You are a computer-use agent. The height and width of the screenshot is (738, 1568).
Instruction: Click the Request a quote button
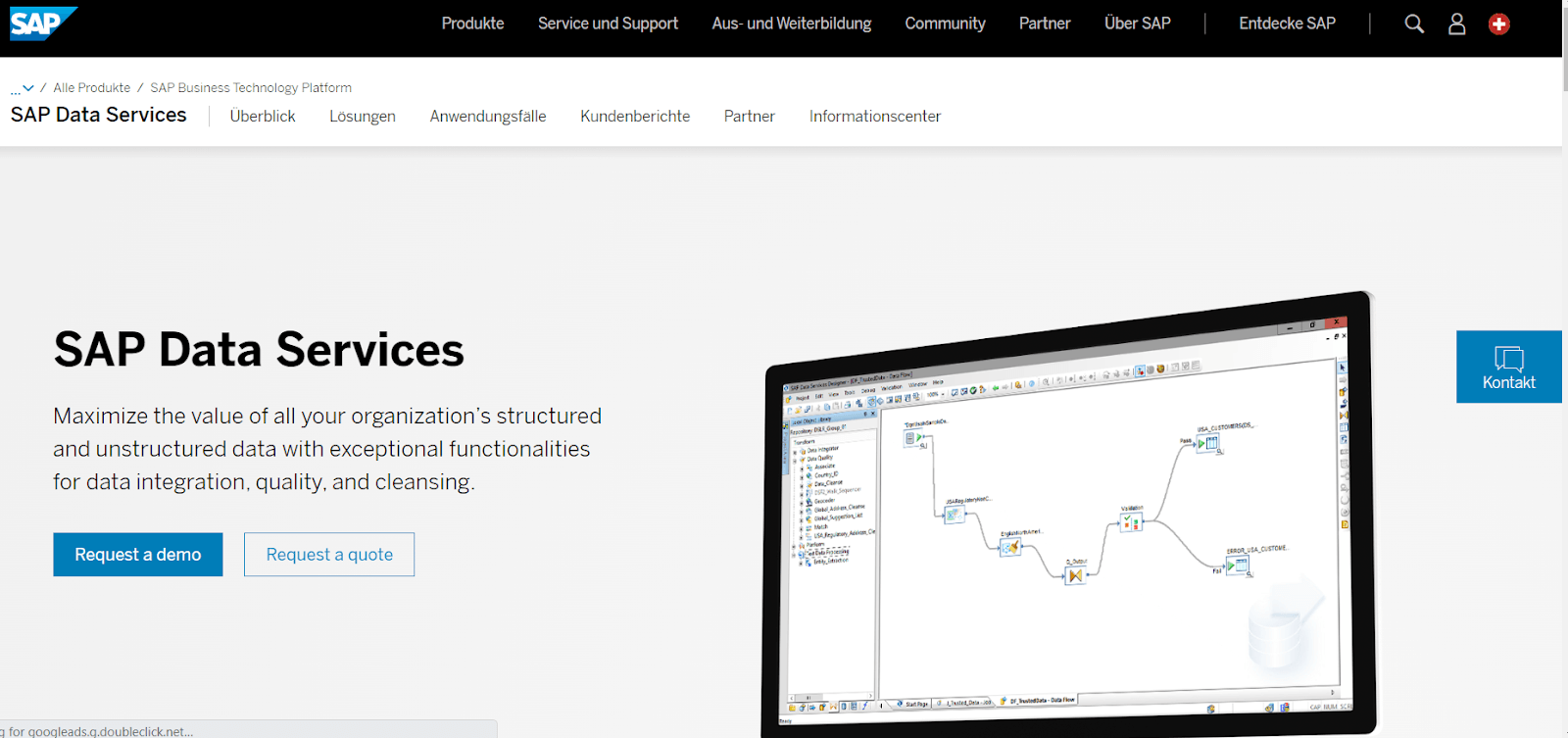pyautogui.click(x=329, y=555)
